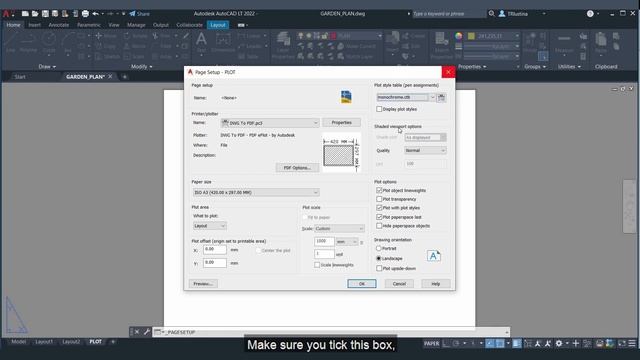Click the annotation monitor plus icon in status bar

pos(576,343)
